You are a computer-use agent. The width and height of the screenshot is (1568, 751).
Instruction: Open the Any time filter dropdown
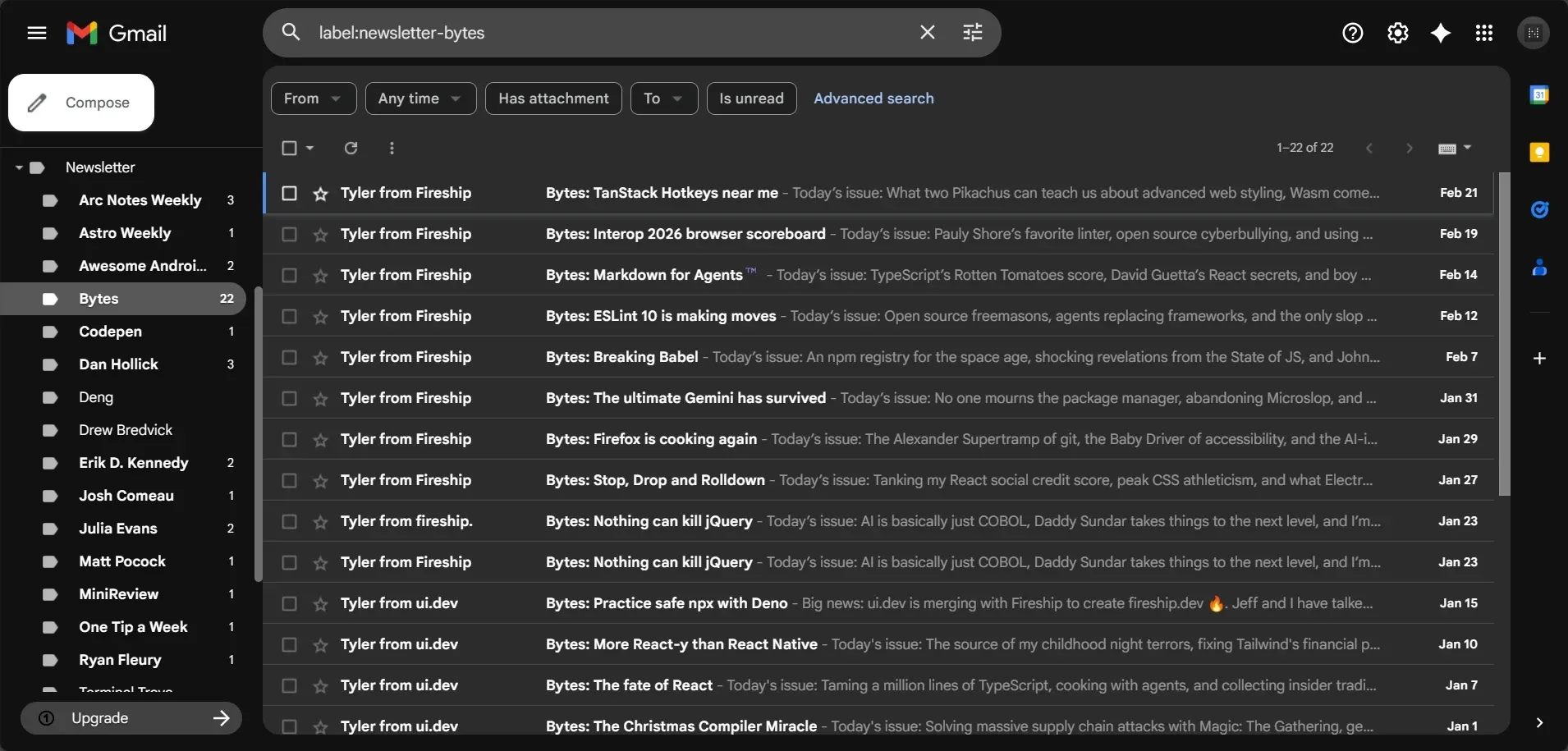pyautogui.click(x=420, y=98)
